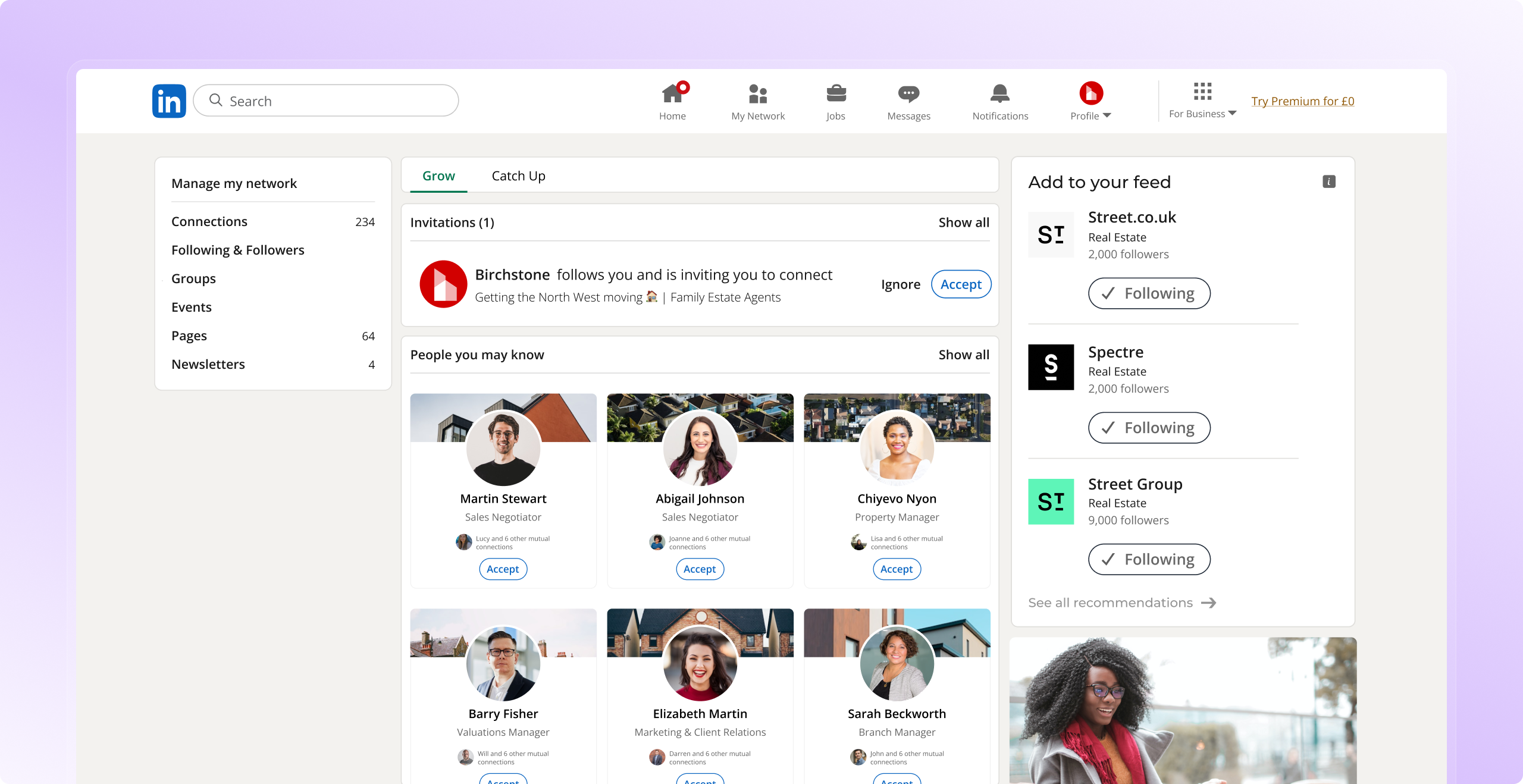Open Sarah Beckworth's profile photo
Screen dimensions: 1523x784
[897, 663]
